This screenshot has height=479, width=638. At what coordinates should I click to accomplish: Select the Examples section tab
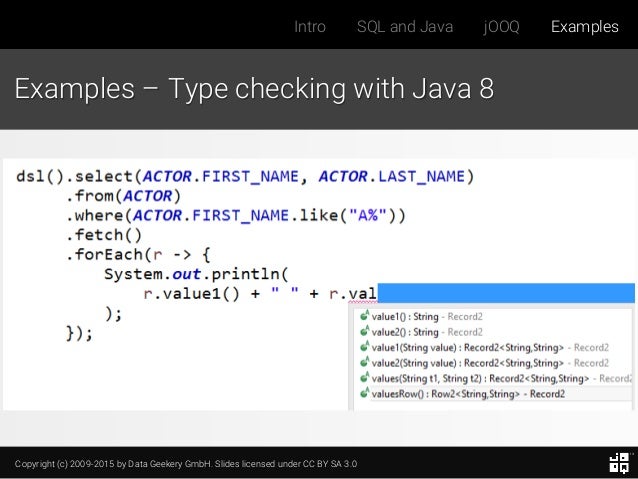coord(585,27)
